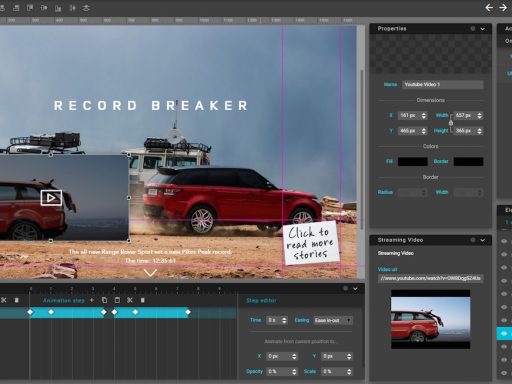Click the Opacity stepper in Step editor
Screen dimensions: 512x384
tap(294, 372)
